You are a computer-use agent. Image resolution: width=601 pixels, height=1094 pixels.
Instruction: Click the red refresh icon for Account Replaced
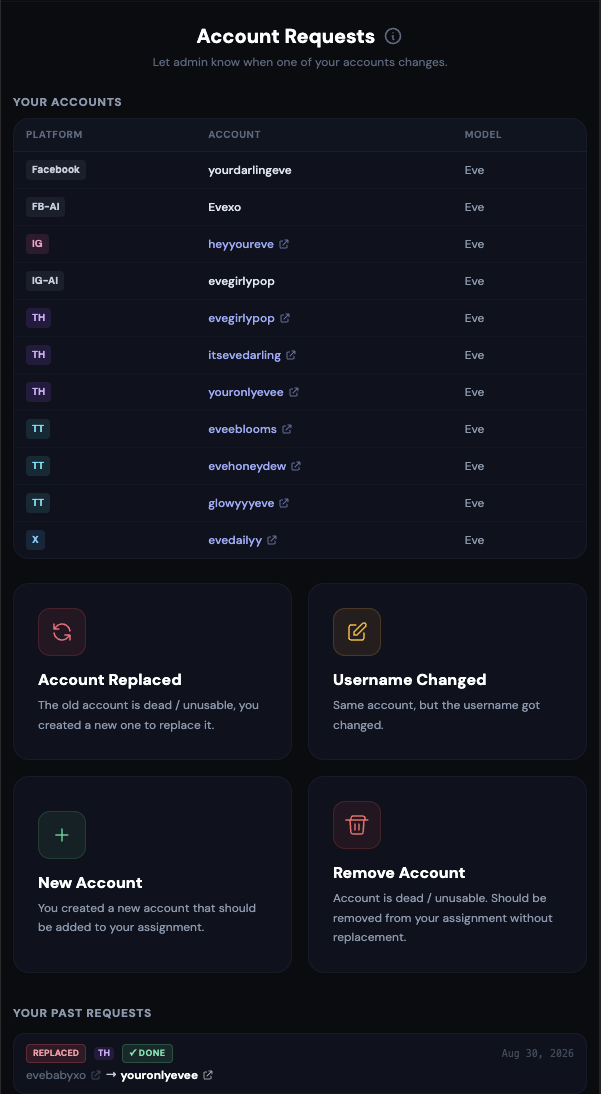62,632
